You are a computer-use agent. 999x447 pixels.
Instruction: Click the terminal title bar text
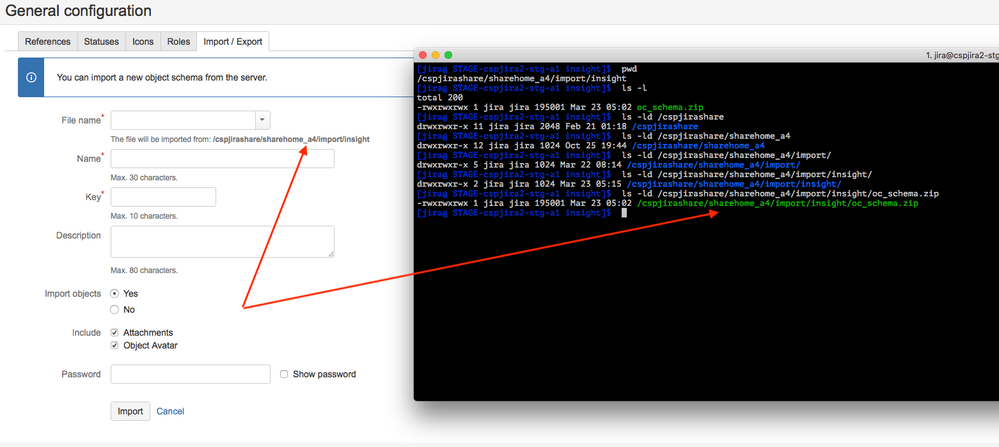pyautogui.click(x=961, y=55)
